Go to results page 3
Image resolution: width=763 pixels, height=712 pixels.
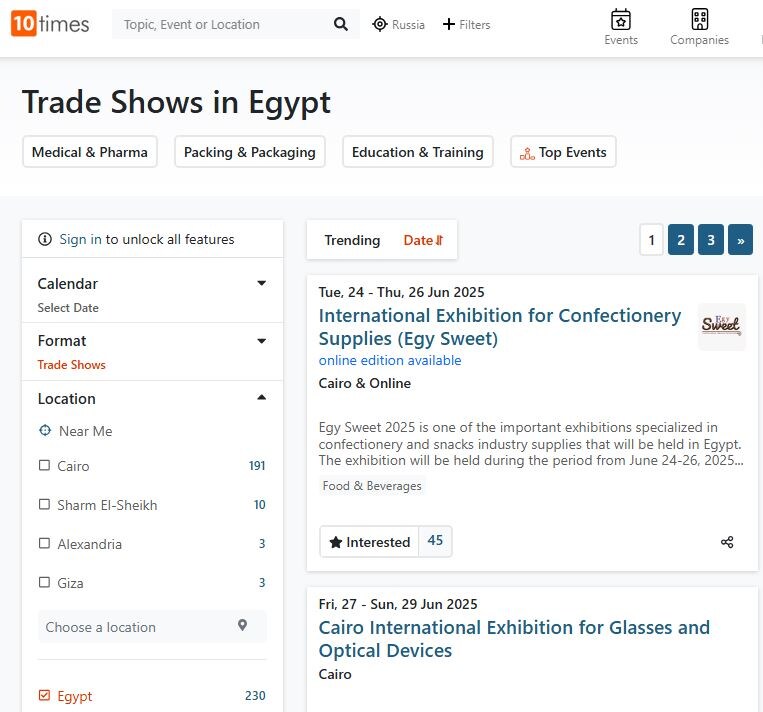710,239
